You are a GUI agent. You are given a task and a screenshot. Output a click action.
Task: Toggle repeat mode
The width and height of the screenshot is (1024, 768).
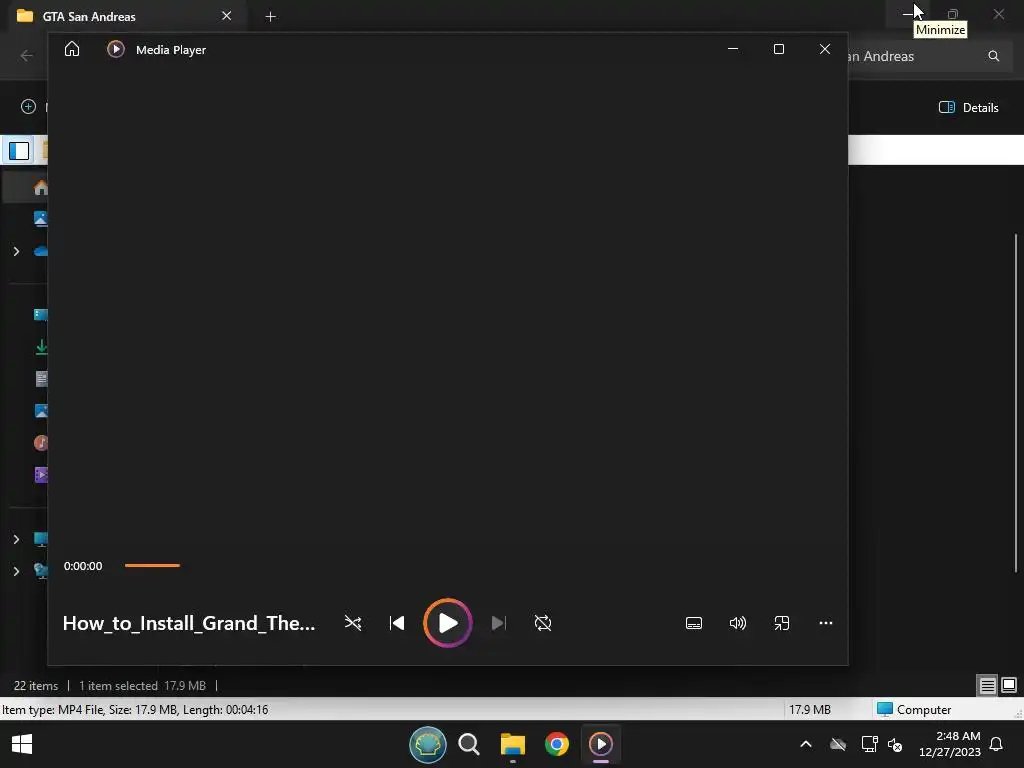tap(543, 623)
